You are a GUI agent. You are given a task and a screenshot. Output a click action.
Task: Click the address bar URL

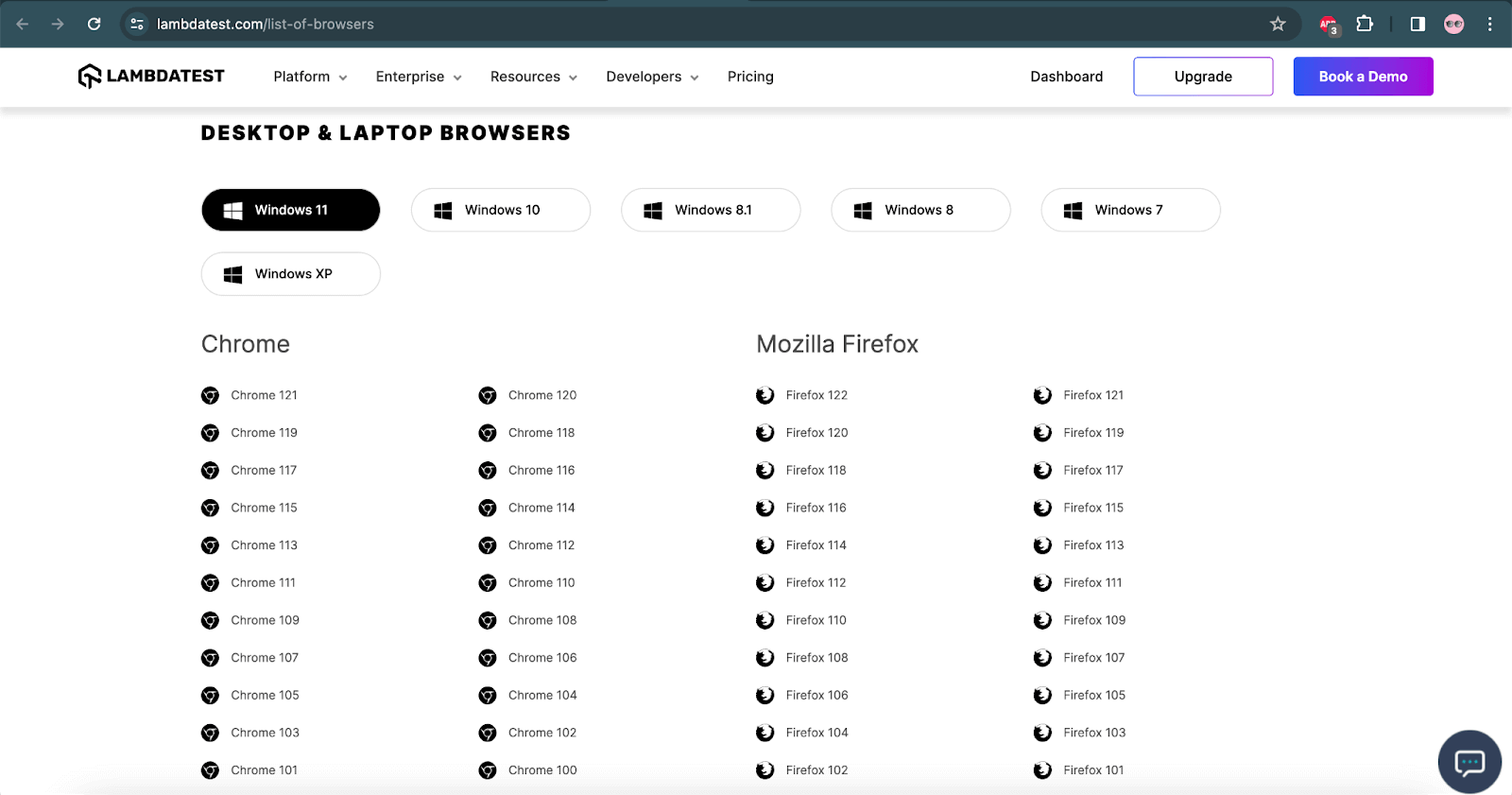click(x=266, y=25)
